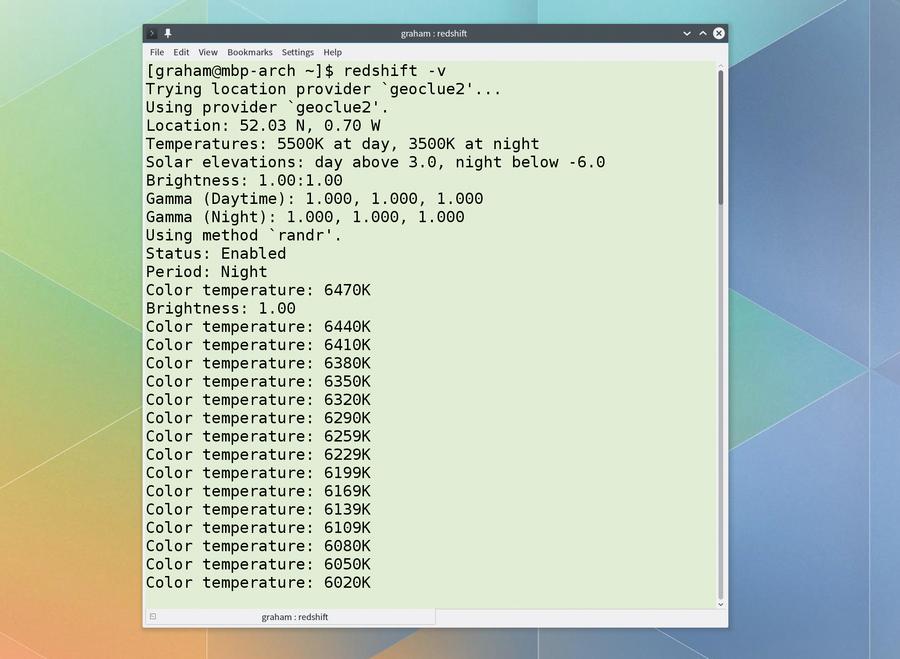Click the 'Period: Night' line
Image resolution: width=900 pixels, height=659 pixels.
(x=207, y=272)
